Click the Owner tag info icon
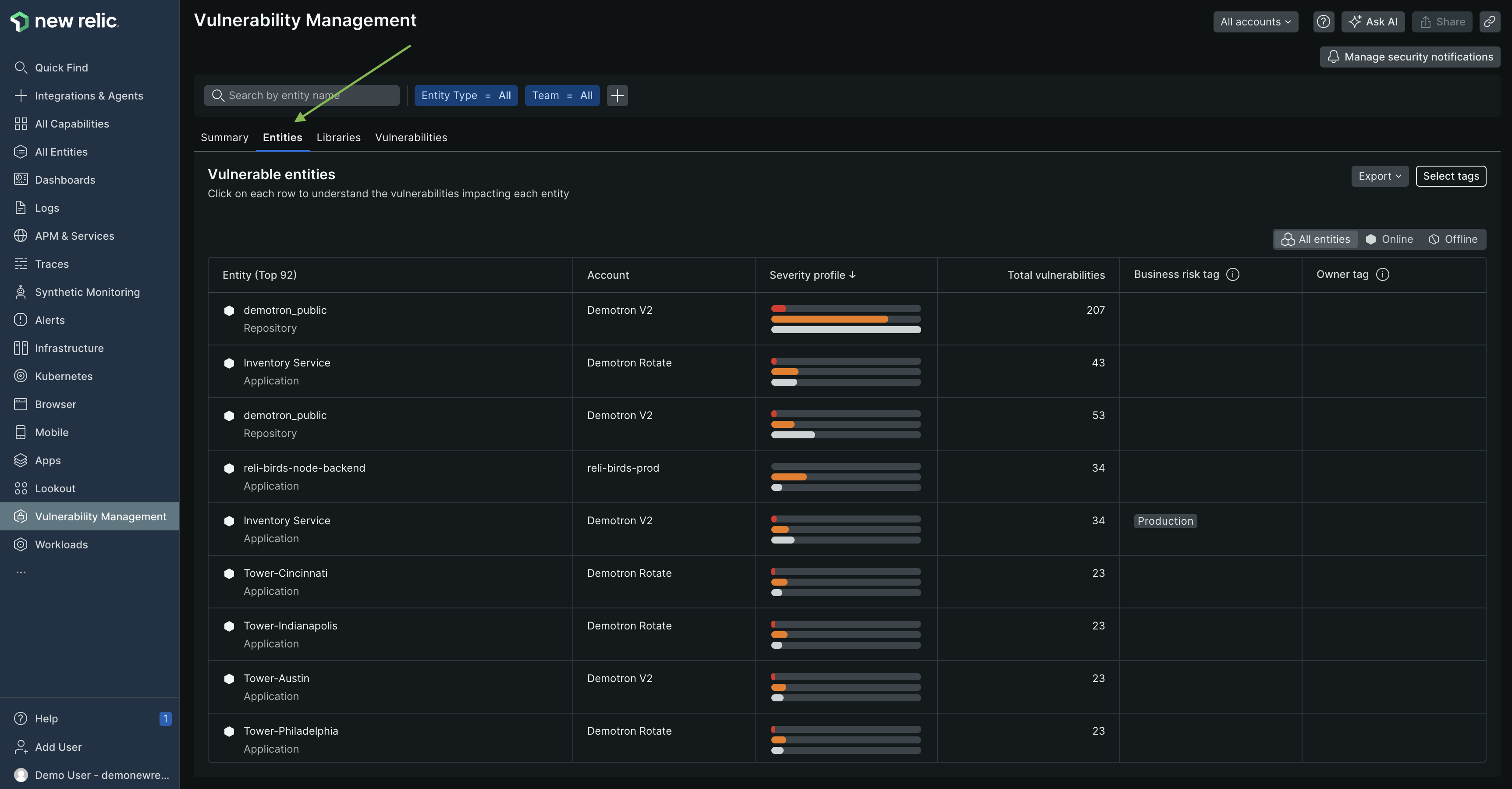The width and height of the screenshot is (1512, 789). (x=1382, y=274)
